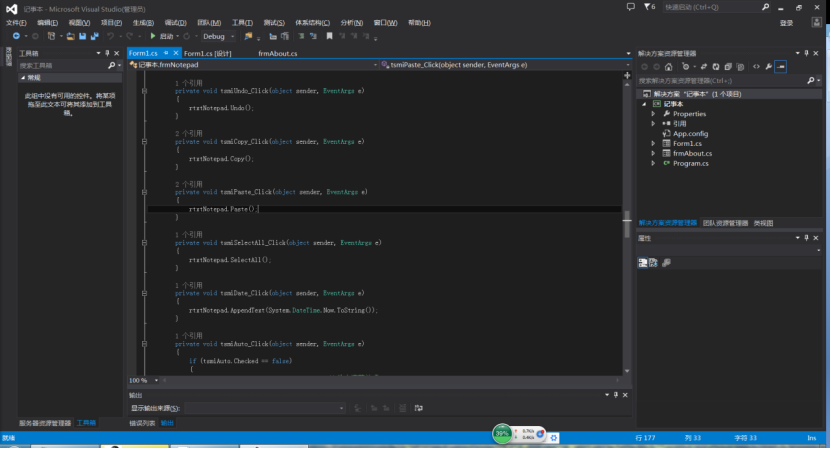Click the green 39% memory widget
This screenshot has width=831, height=449.
[x=502, y=434]
